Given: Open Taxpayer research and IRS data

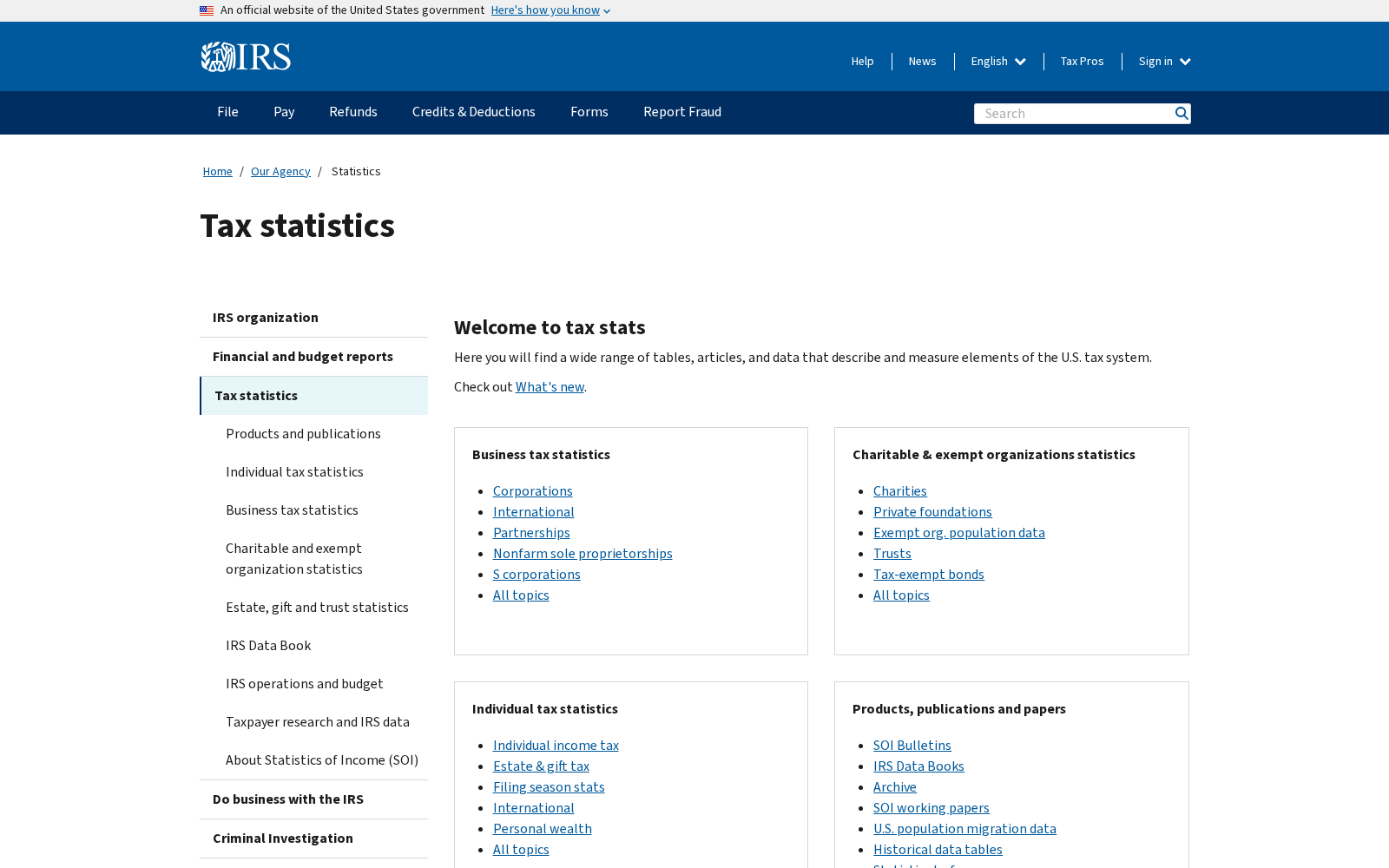Looking at the screenshot, I should coord(318,722).
